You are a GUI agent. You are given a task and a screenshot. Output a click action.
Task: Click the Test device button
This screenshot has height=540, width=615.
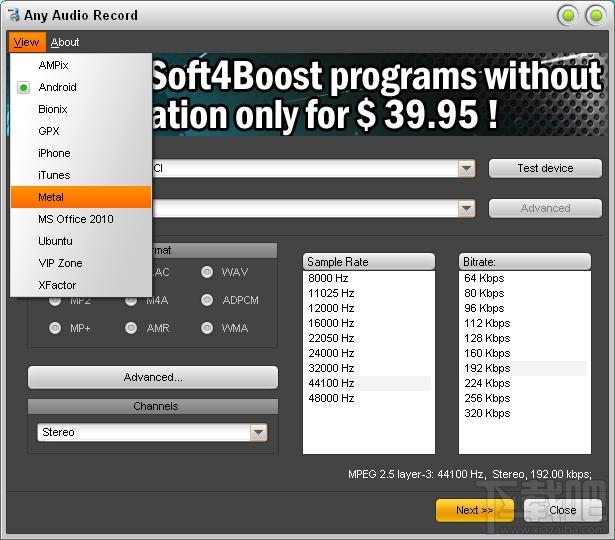tap(545, 168)
